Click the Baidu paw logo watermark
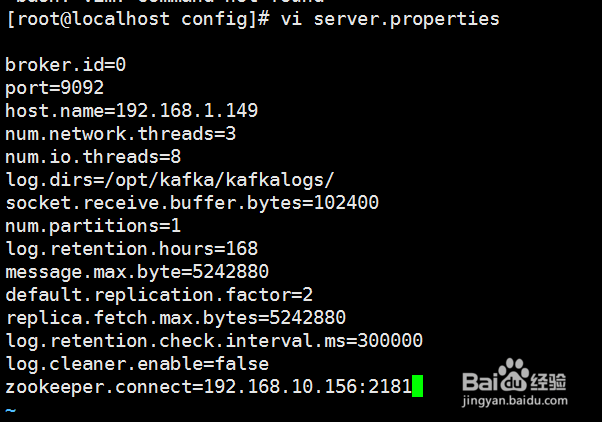This screenshot has width=602, height=422. [x=513, y=374]
